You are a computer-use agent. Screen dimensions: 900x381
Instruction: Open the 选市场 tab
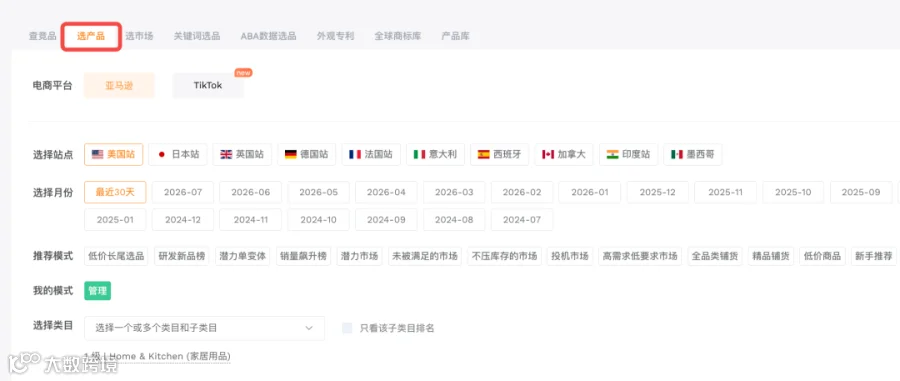[139, 36]
